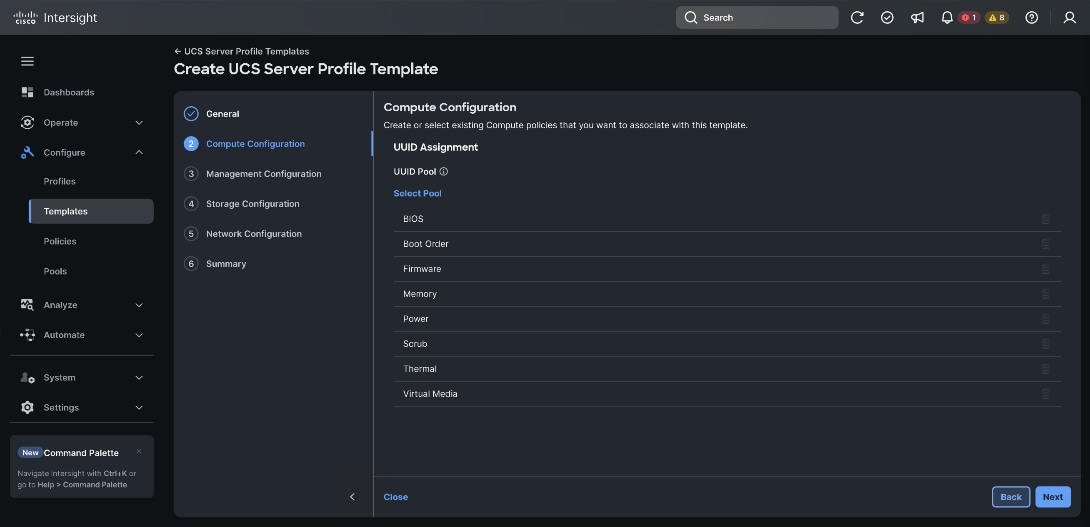This screenshot has width=1090, height=527.
Task: Click the Virtual Media row policy icon
Action: point(1045,394)
